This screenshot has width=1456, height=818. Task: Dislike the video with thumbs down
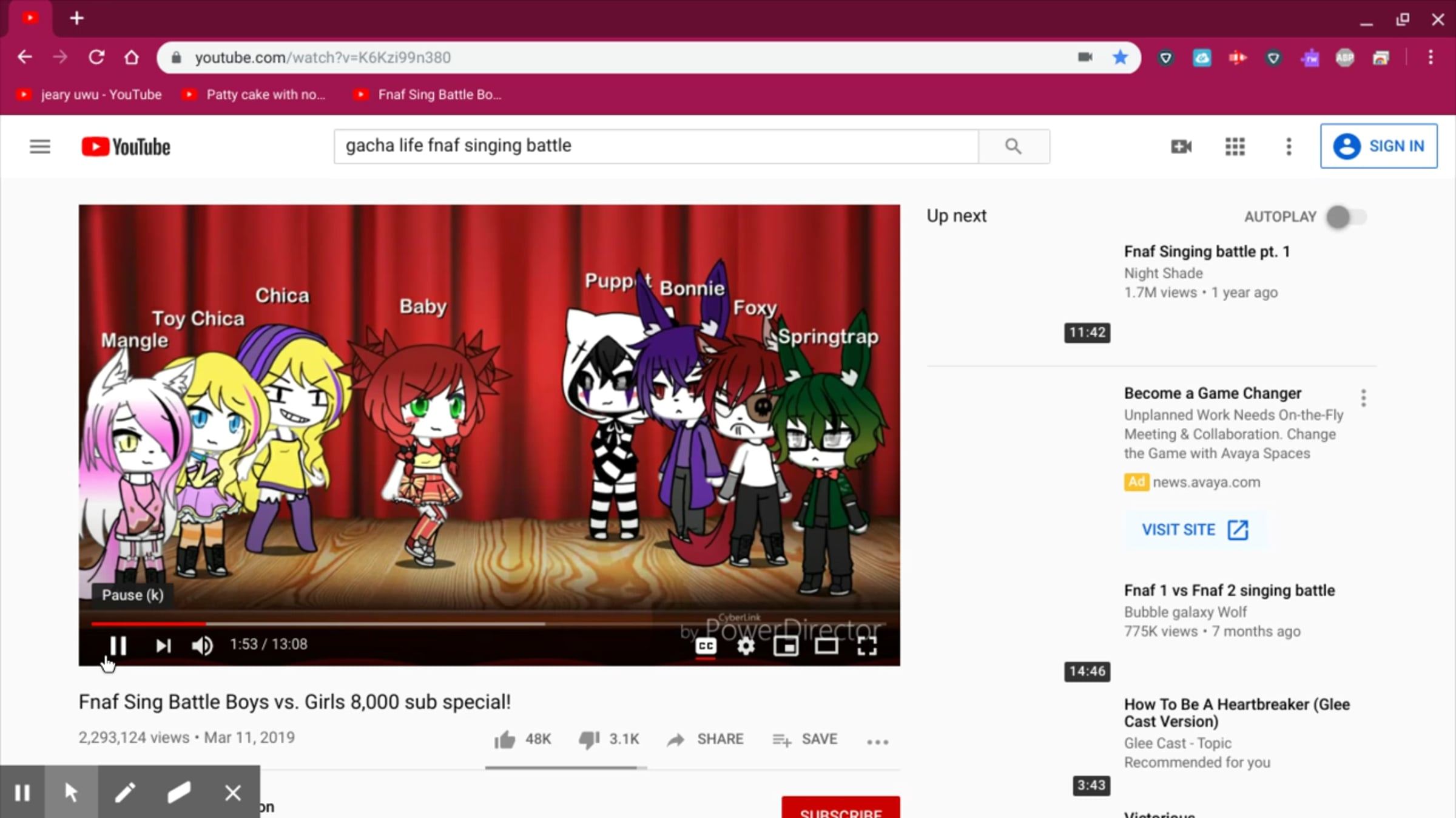[x=588, y=739]
